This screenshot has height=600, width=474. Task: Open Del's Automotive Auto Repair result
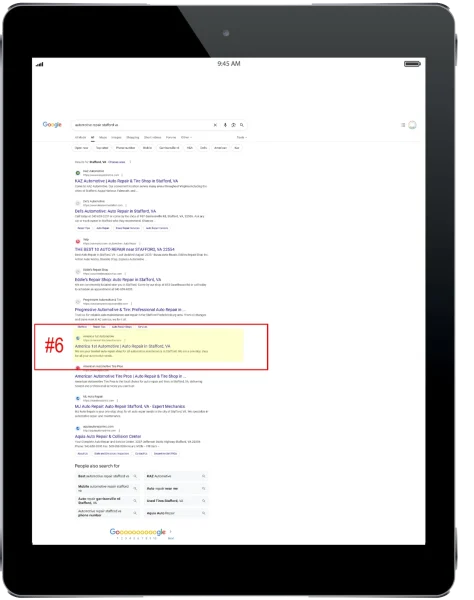(115, 211)
